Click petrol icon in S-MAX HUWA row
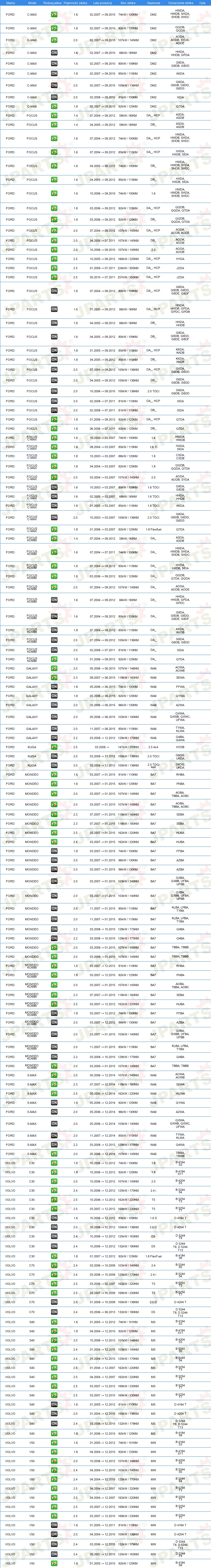Image resolution: width=211 pixels, height=1568 pixels. point(54,1093)
